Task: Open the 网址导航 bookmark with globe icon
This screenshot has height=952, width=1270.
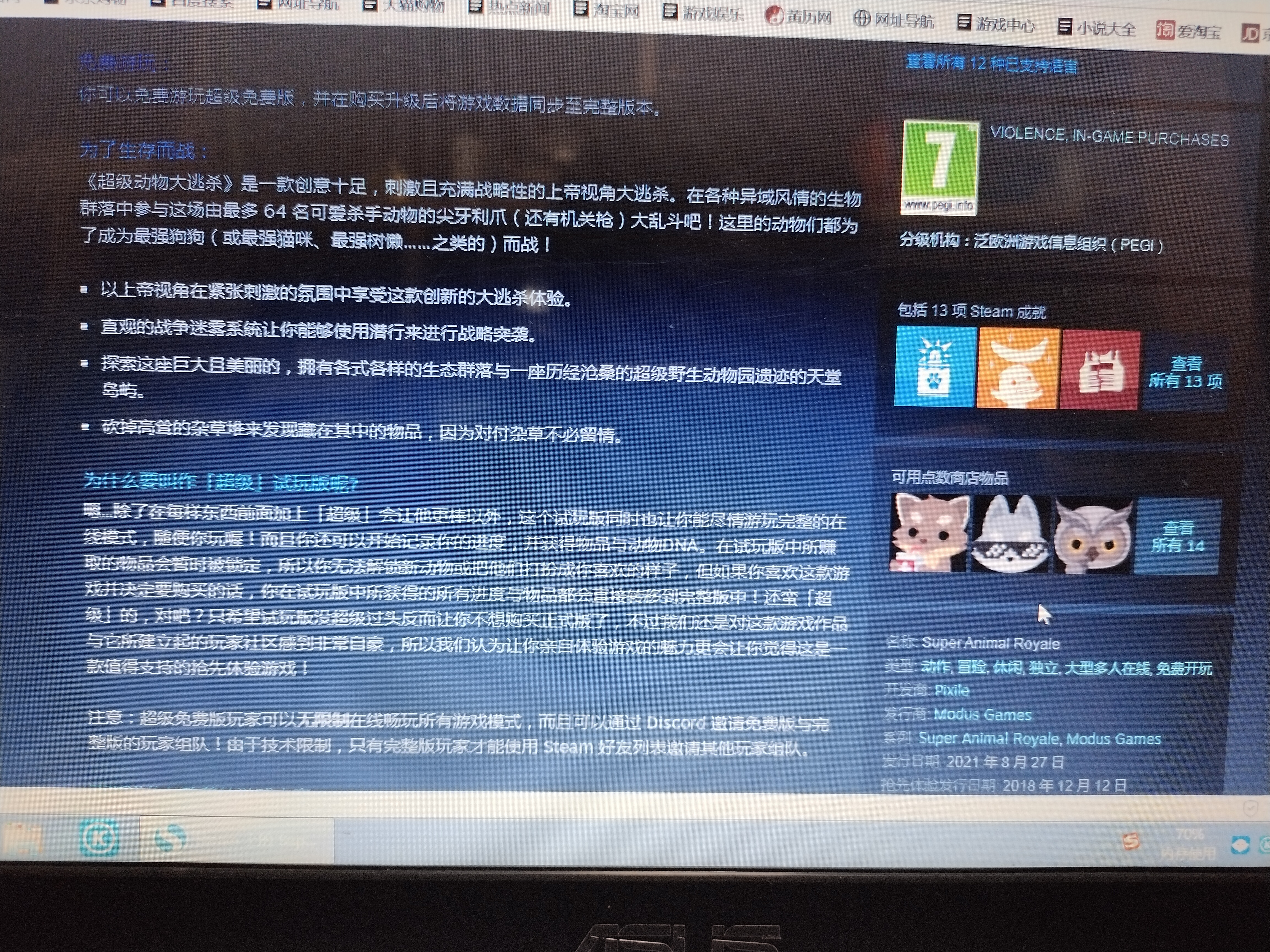Action: (x=894, y=20)
